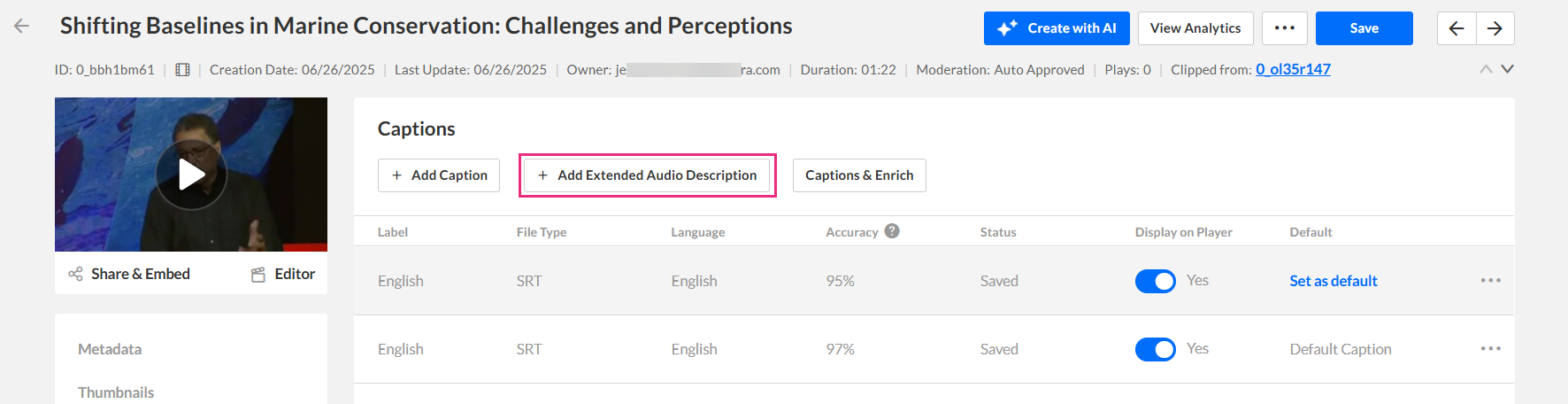Expand entry details with the down chevron
1568x404 pixels.
(1507, 69)
